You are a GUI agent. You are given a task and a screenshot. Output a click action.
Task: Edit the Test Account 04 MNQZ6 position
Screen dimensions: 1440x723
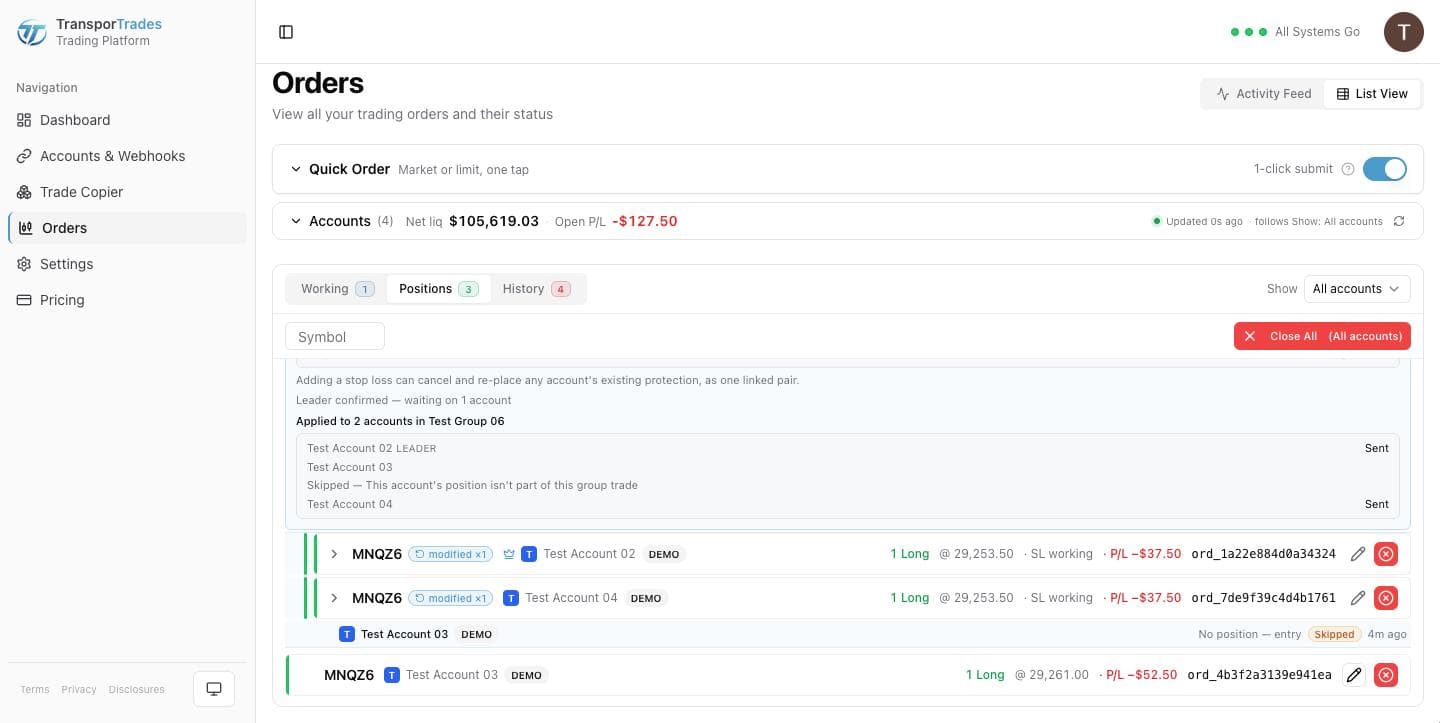[x=1357, y=598]
